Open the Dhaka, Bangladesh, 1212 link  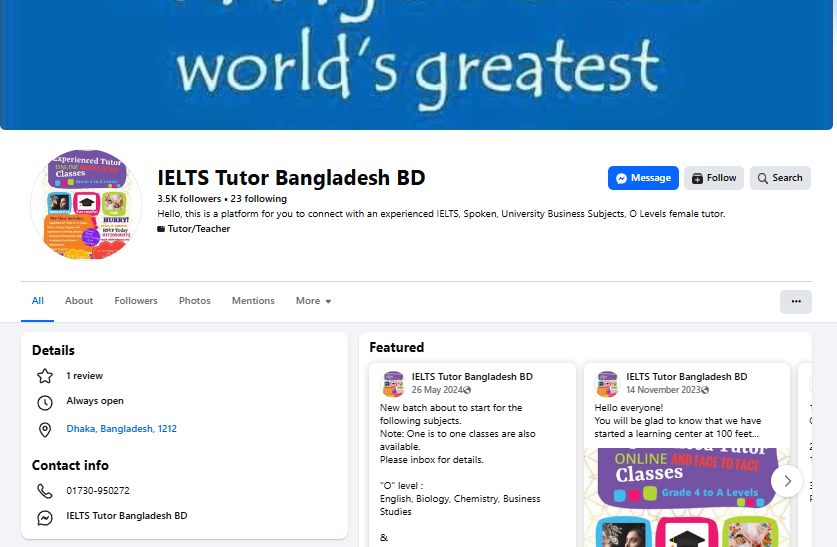(121, 429)
